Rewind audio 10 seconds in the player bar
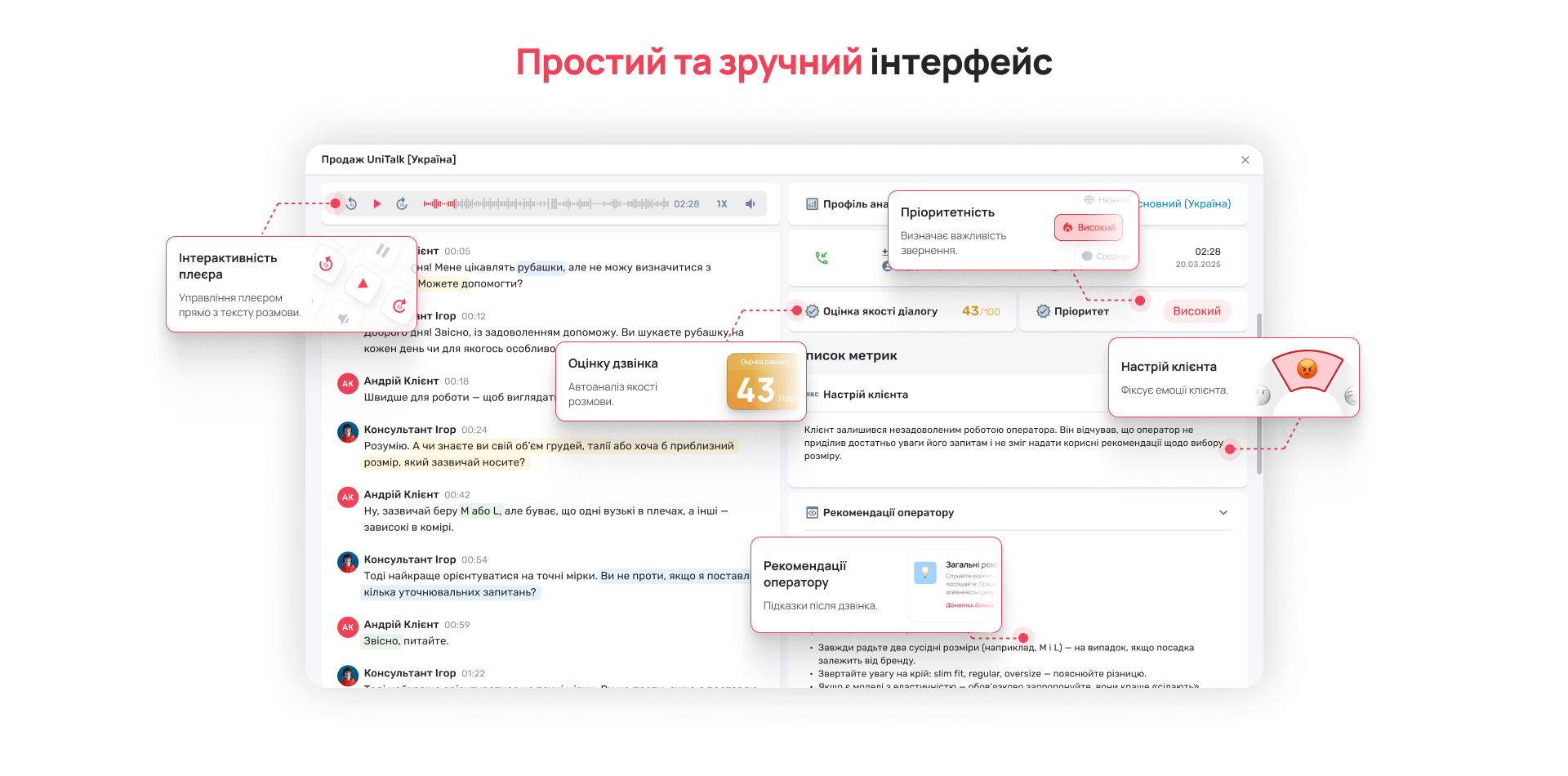This screenshot has height=776, width=1568. 351,204
